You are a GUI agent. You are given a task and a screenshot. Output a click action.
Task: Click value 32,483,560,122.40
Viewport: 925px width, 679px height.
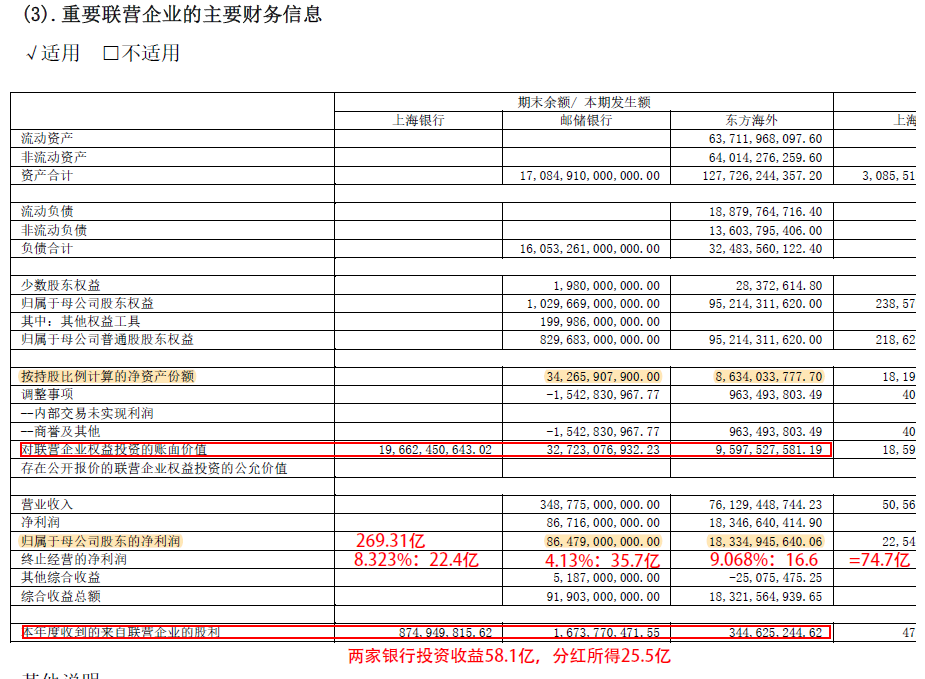pyautogui.click(x=765, y=249)
